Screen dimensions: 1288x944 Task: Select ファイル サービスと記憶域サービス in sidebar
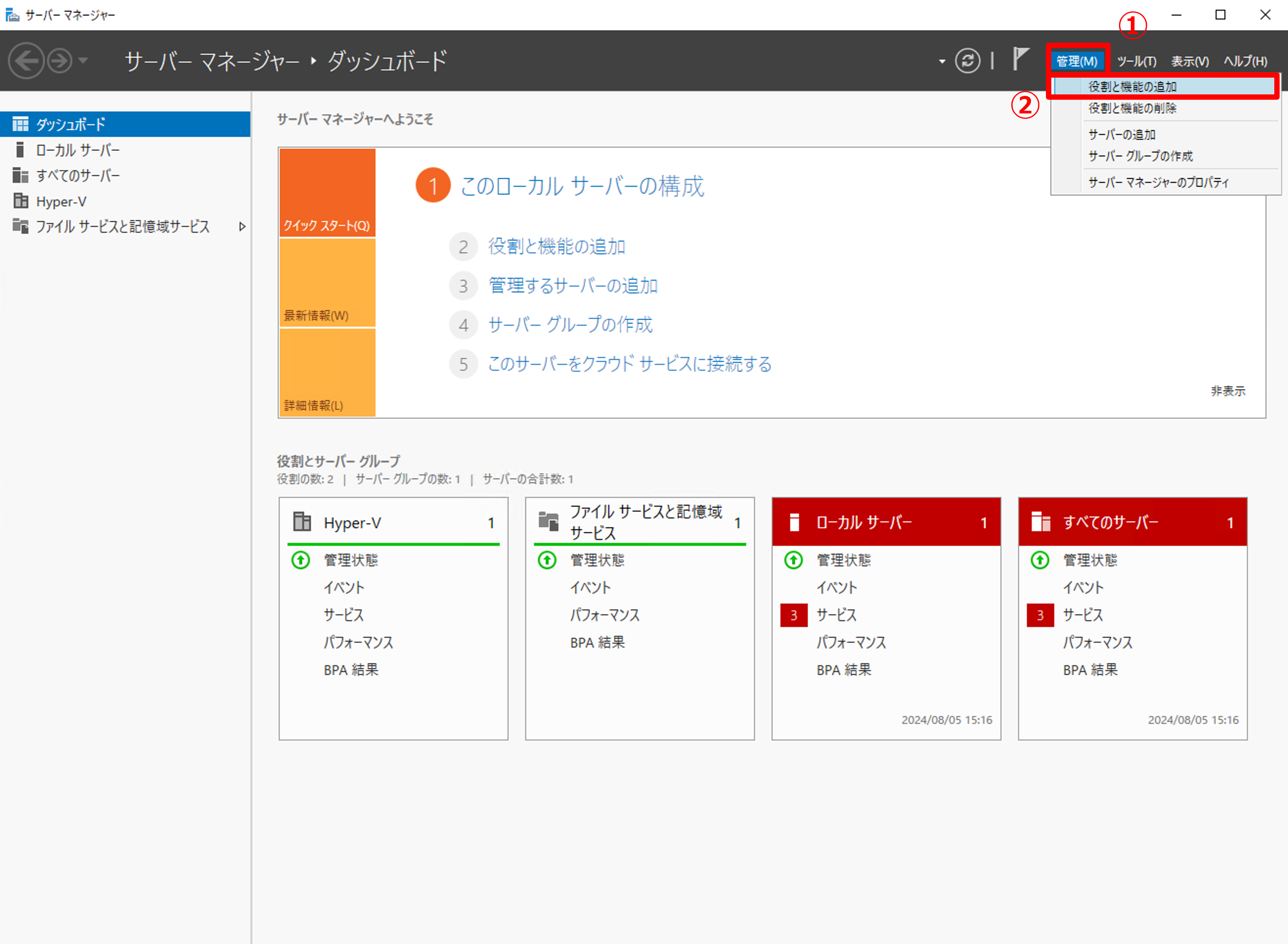point(125,226)
